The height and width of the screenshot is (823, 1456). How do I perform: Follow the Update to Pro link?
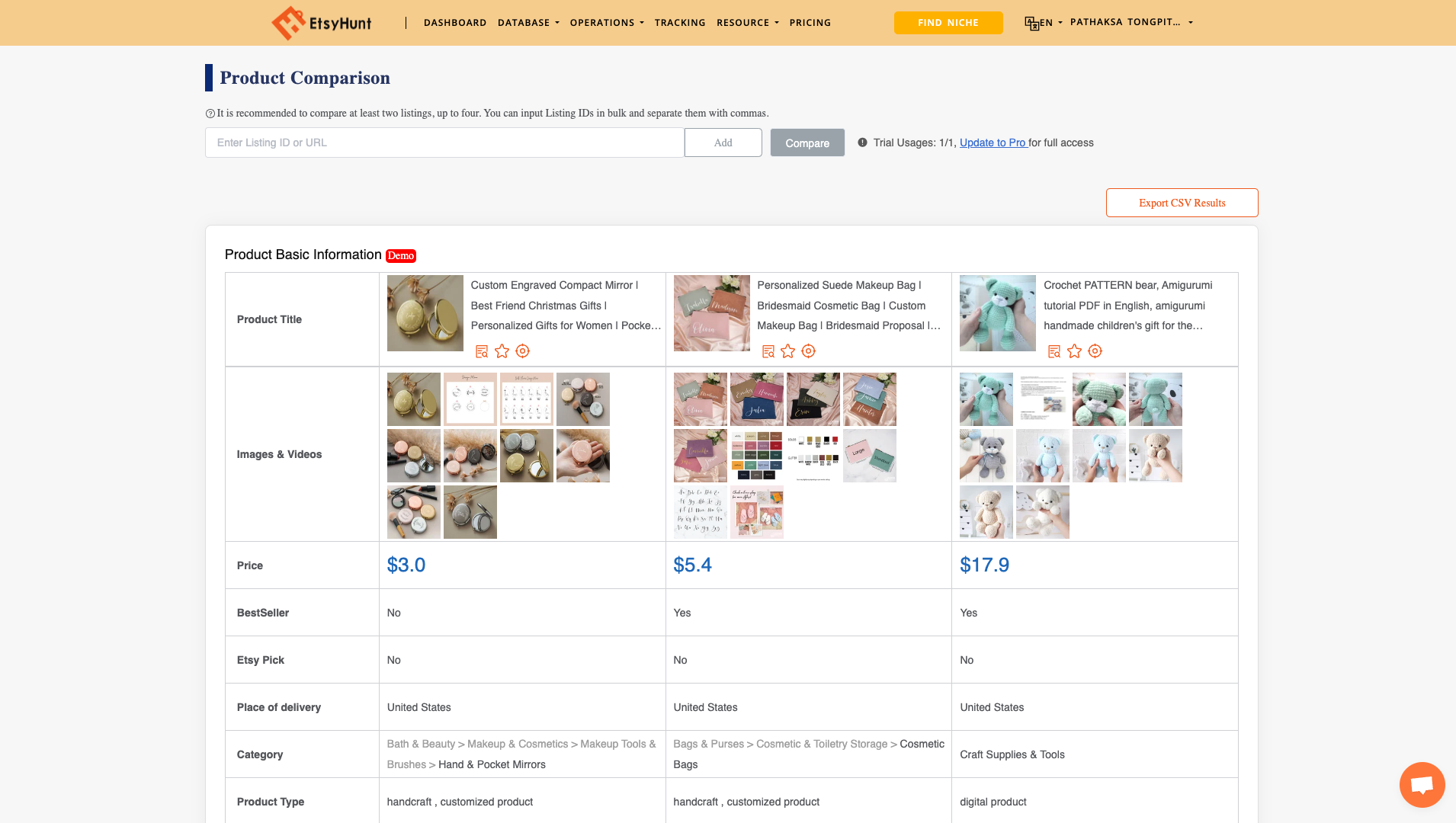(993, 143)
